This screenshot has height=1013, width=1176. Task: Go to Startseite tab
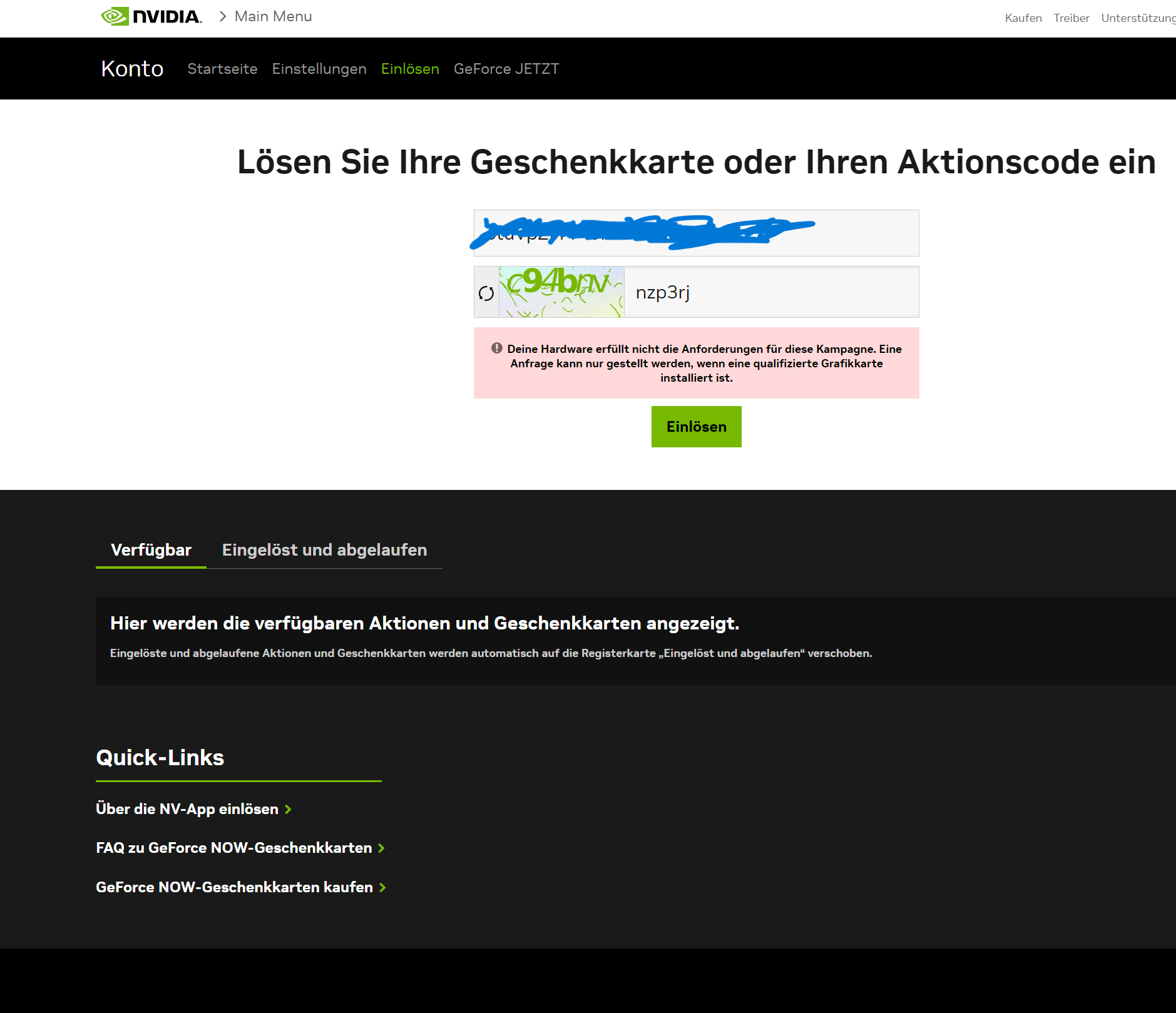coord(222,69)
